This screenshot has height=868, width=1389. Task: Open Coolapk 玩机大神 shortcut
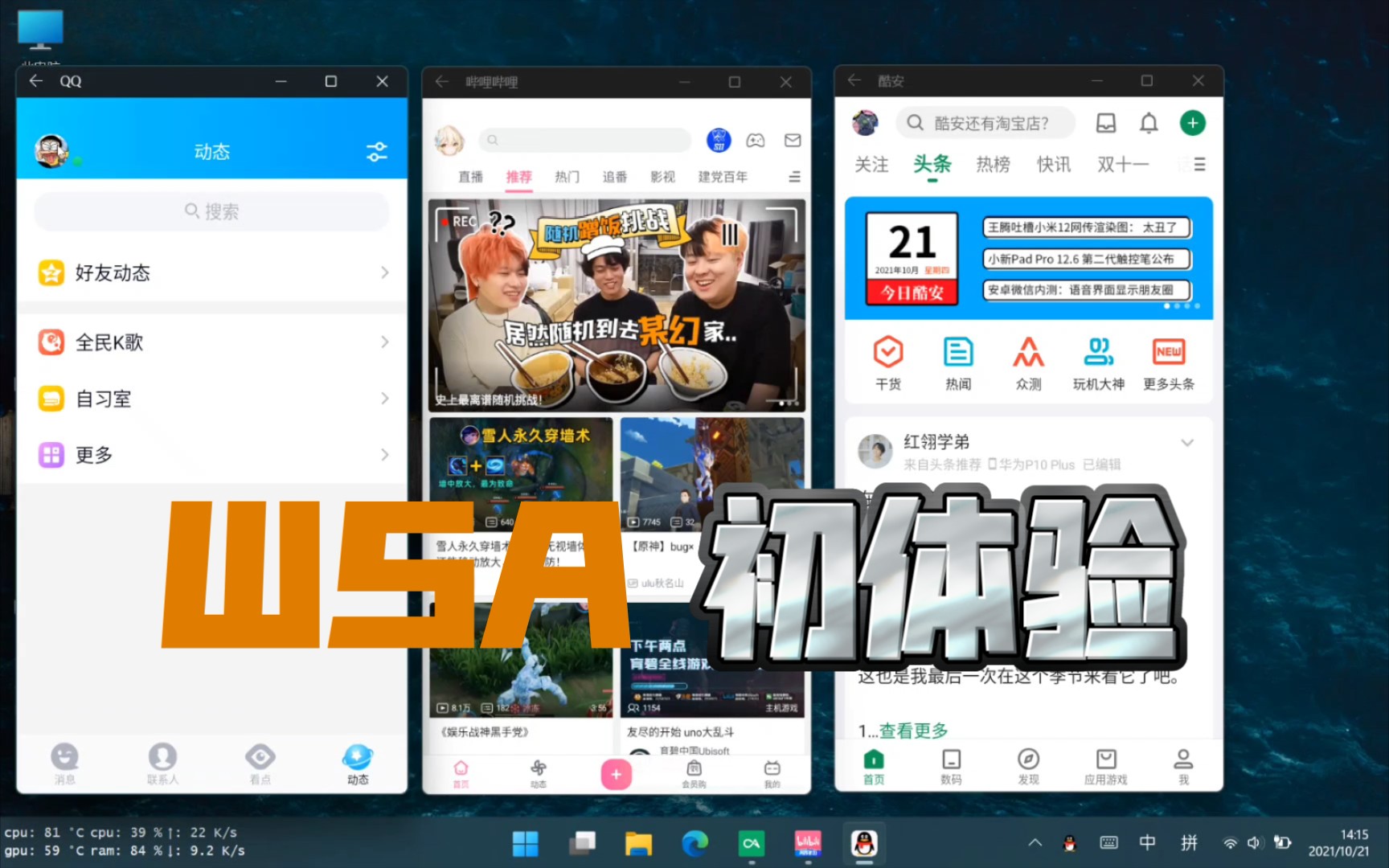point(1098,362)
